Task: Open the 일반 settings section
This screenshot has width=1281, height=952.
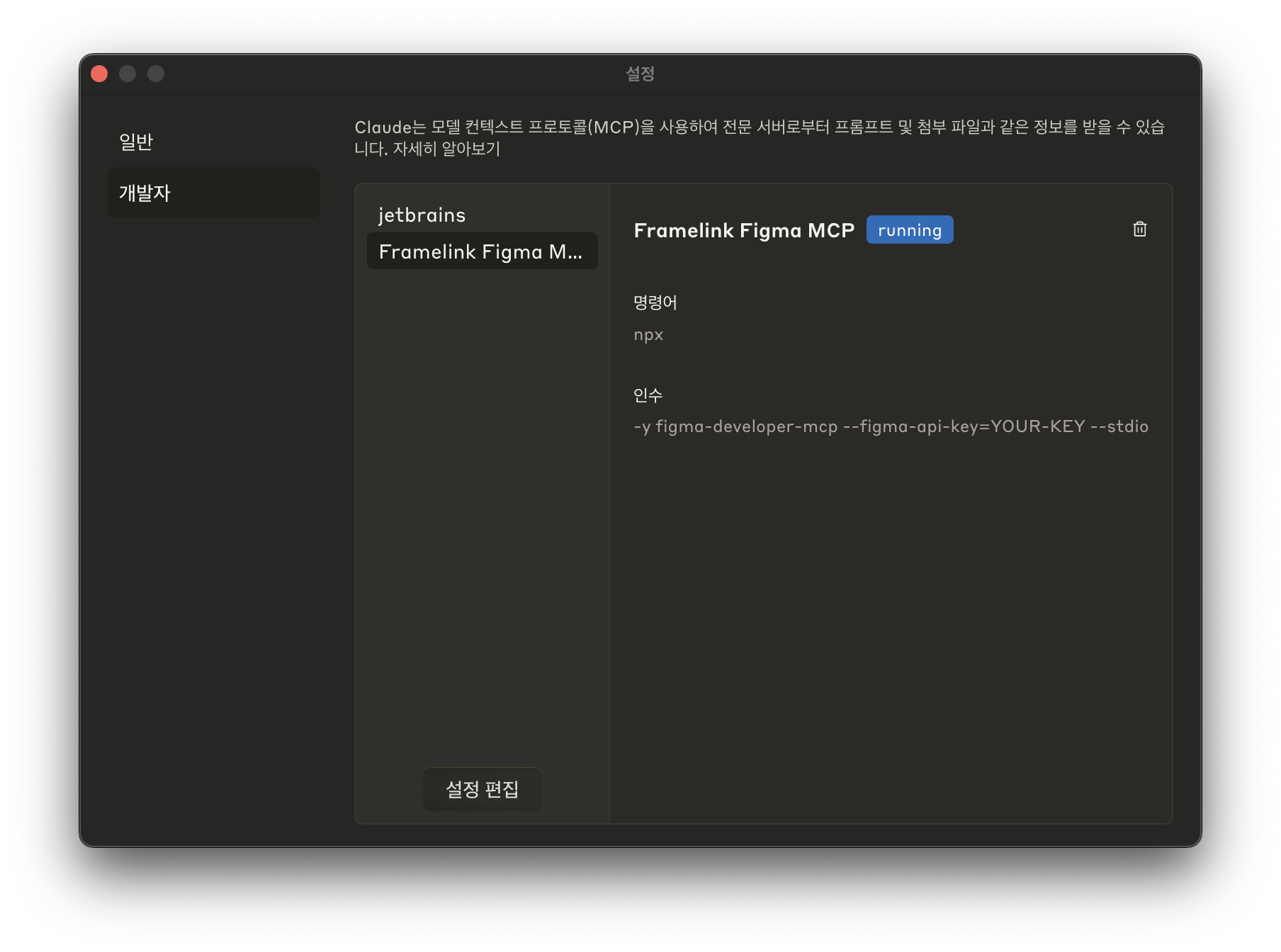Action: (x=213, y=142)
